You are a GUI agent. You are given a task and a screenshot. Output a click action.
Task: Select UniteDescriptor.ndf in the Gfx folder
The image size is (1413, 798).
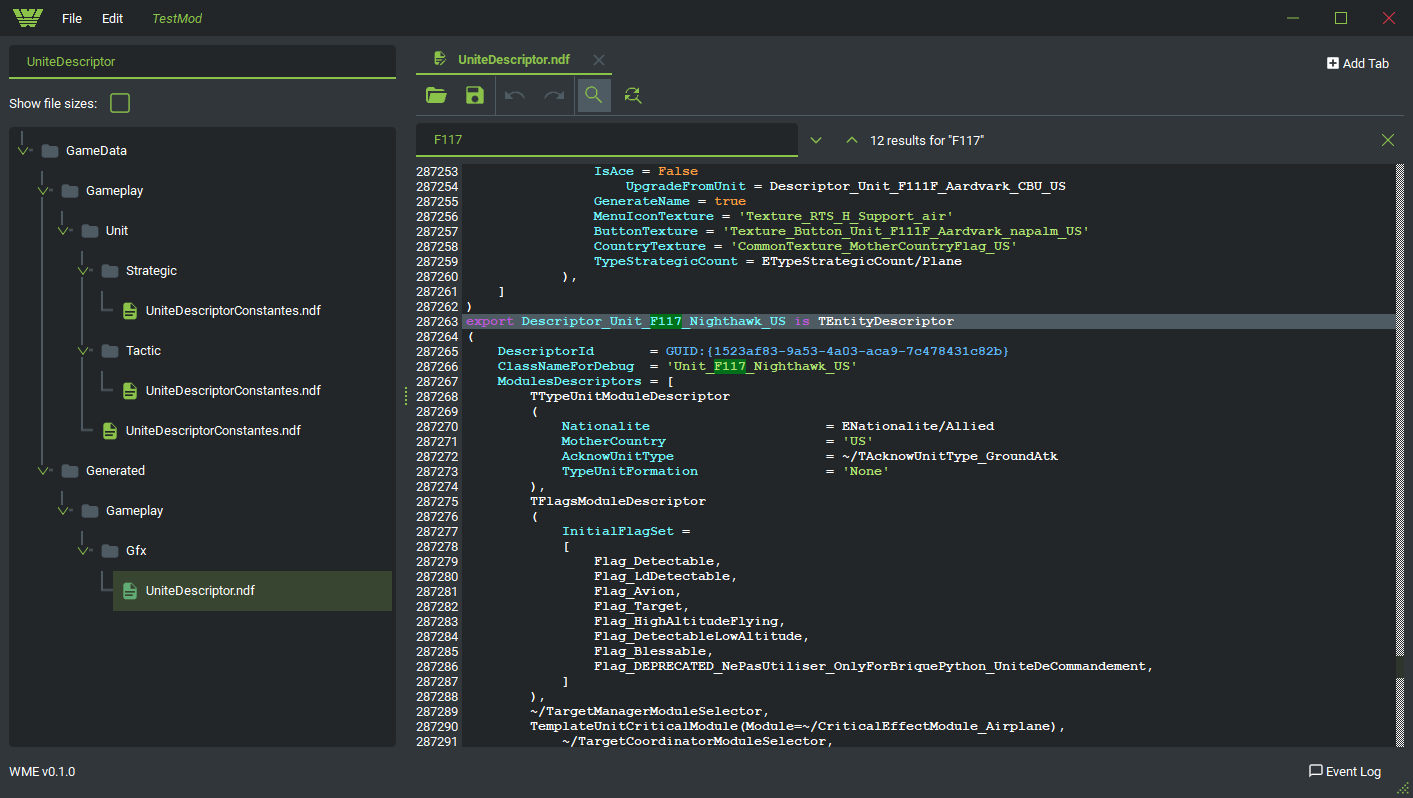(200, 591)
